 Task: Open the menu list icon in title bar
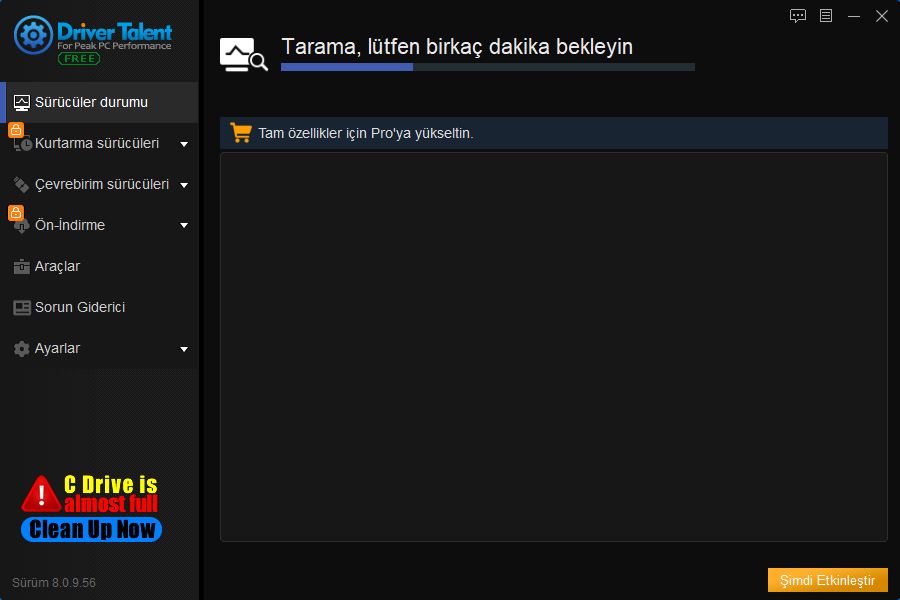click(826, 16)
